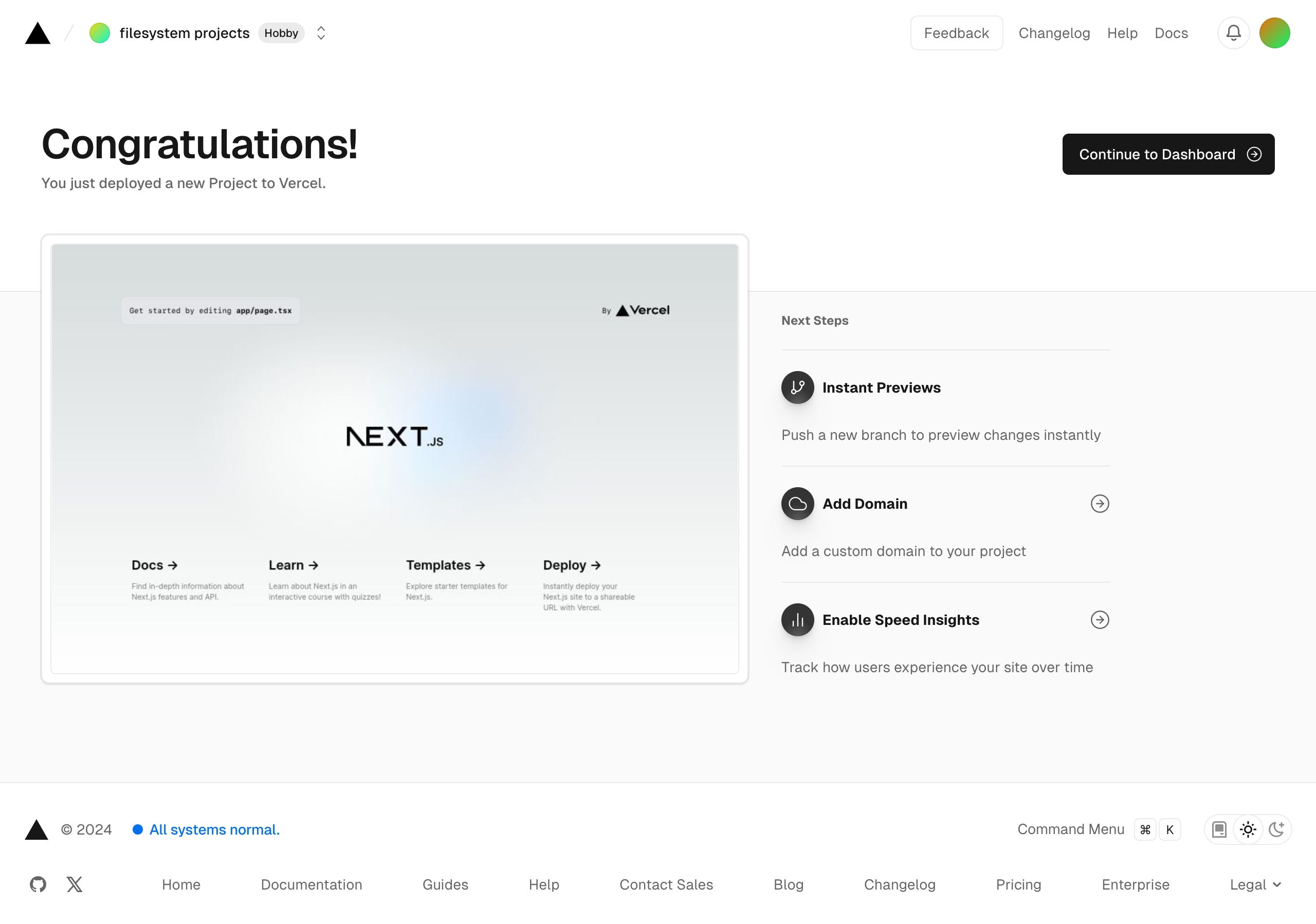Open Contact Sales footer link
Viewport: 1316px width, 924px height.
click(x=666, y=884)
